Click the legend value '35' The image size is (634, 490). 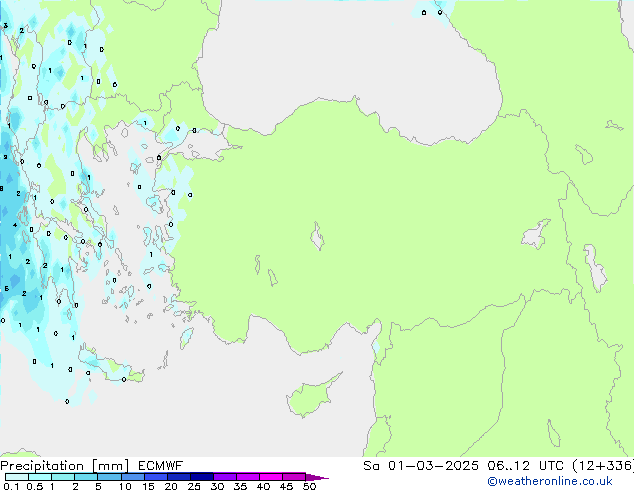[x=240, y=486]
